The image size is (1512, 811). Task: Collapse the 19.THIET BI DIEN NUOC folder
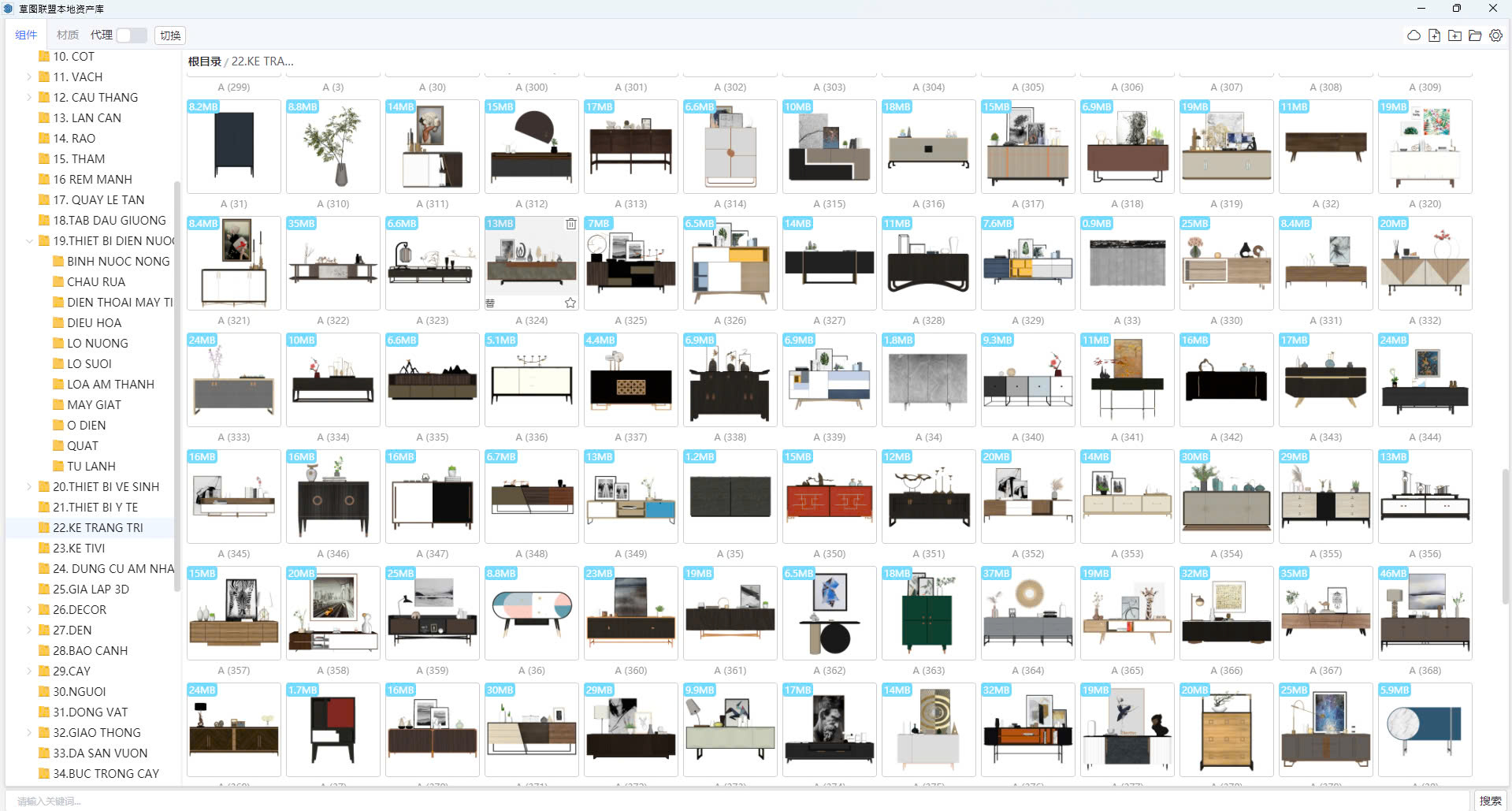[x=29, y=241]
